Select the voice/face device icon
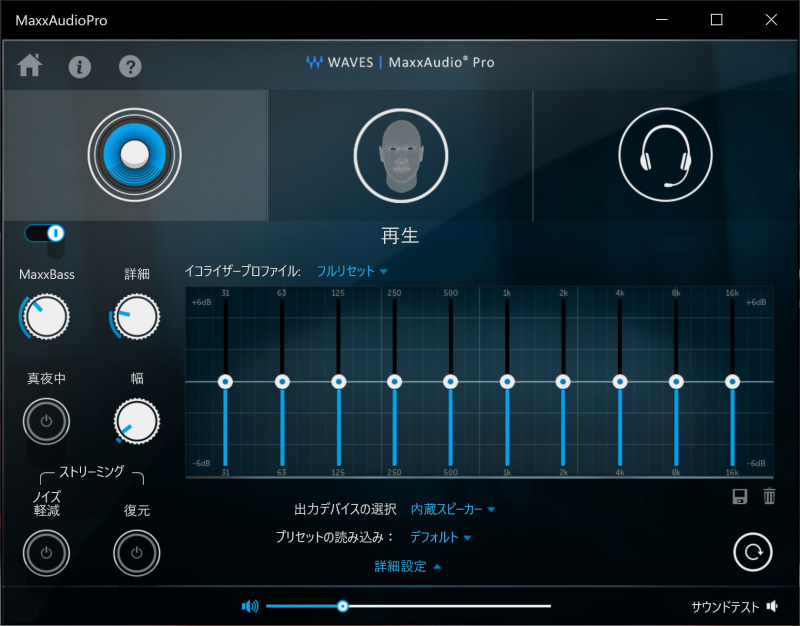This screenshot has width=800, height=626. pyautogui.click(x=400, y=154)
